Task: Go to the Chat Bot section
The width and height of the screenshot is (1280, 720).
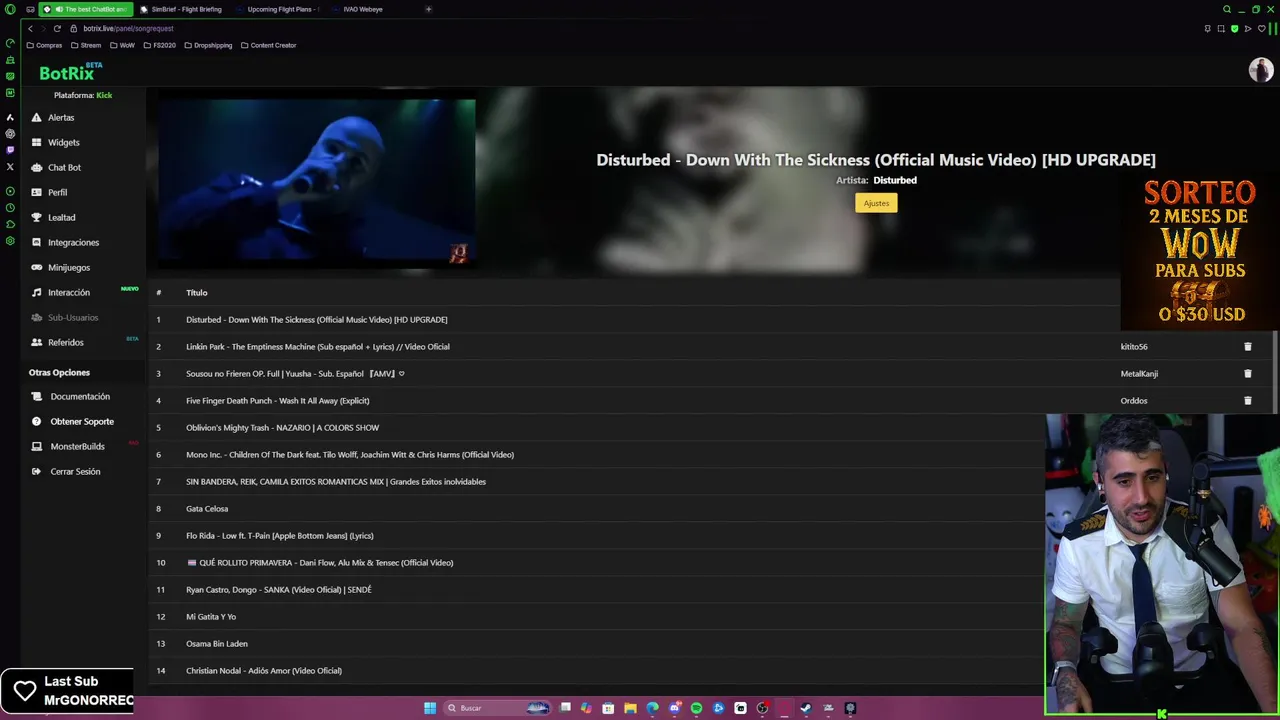Action: click(64, 167)
